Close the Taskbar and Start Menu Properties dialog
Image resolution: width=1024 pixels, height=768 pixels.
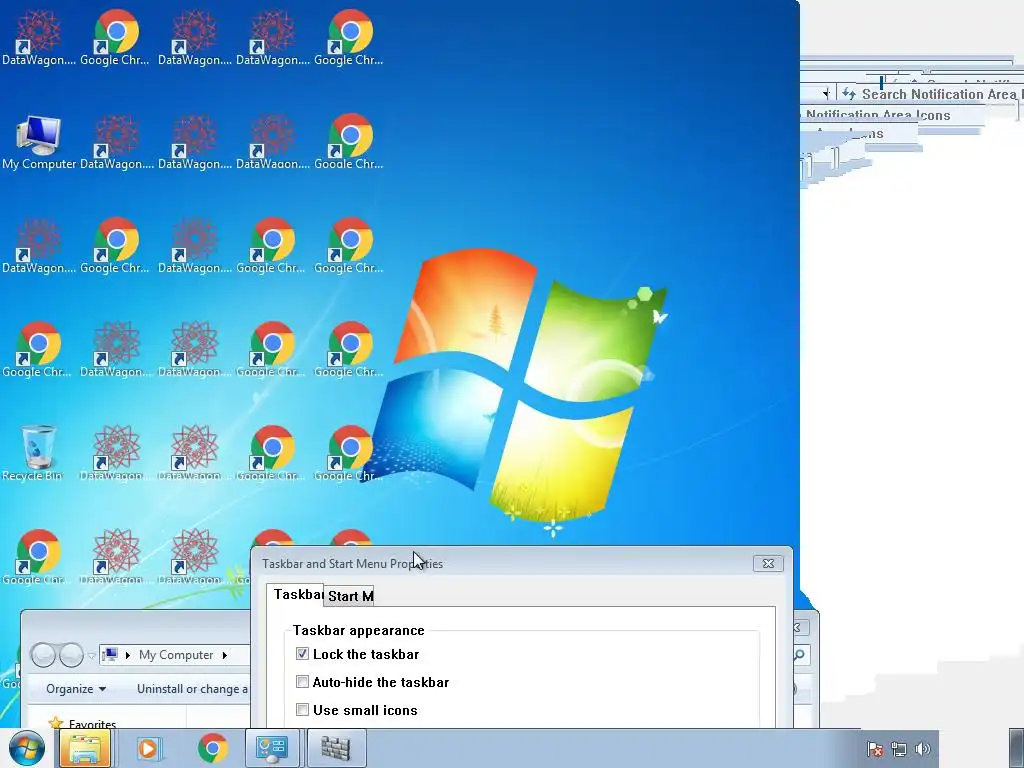(768, 564)
